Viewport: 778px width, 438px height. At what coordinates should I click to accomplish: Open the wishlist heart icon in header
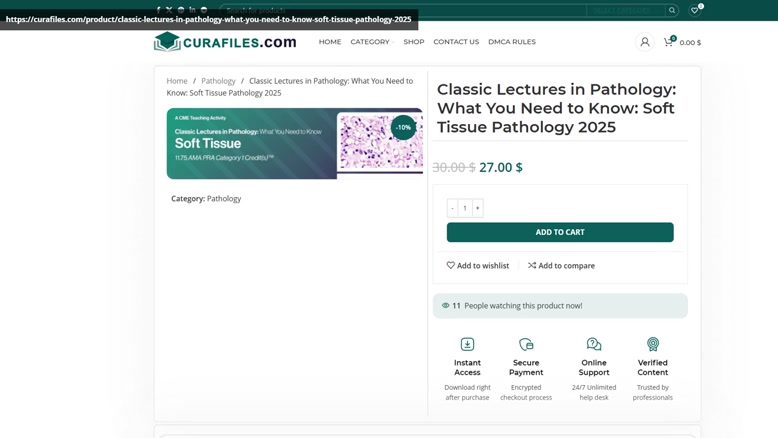[x=695, y=10]
